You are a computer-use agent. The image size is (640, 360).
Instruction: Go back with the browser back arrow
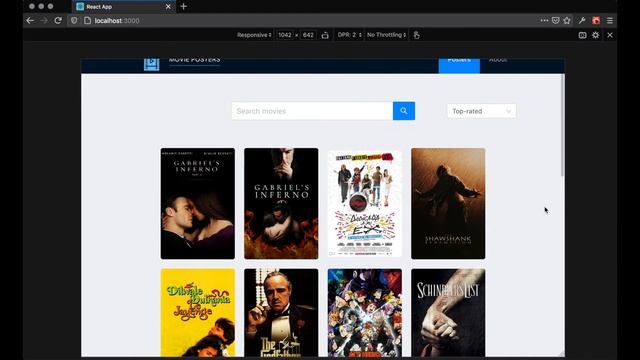click(30, 20)
